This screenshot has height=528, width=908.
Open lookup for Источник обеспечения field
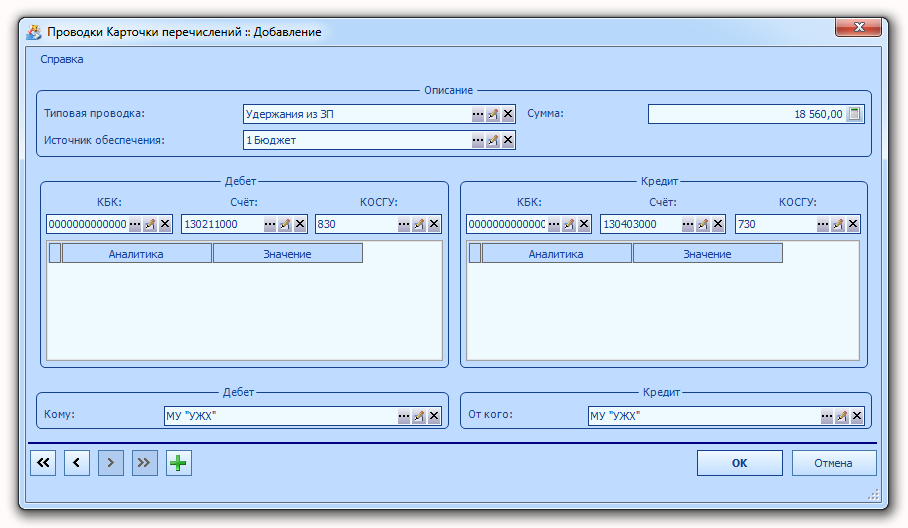pyautogui.click(x=477, y=140)
